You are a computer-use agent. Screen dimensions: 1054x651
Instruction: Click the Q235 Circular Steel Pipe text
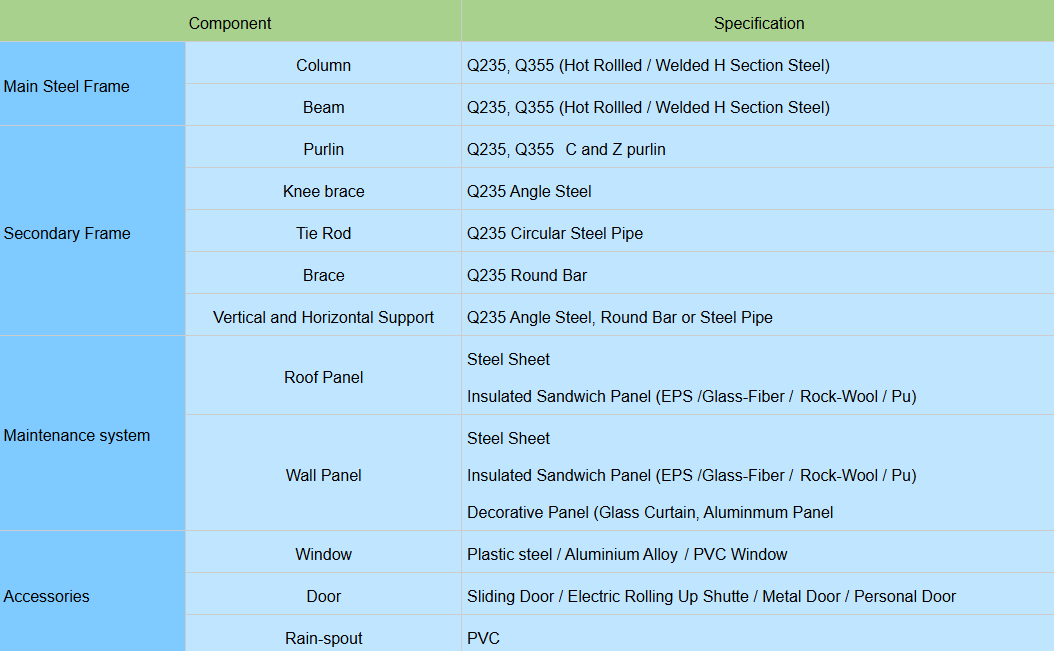pyautogui.click(x=555, y=233)
